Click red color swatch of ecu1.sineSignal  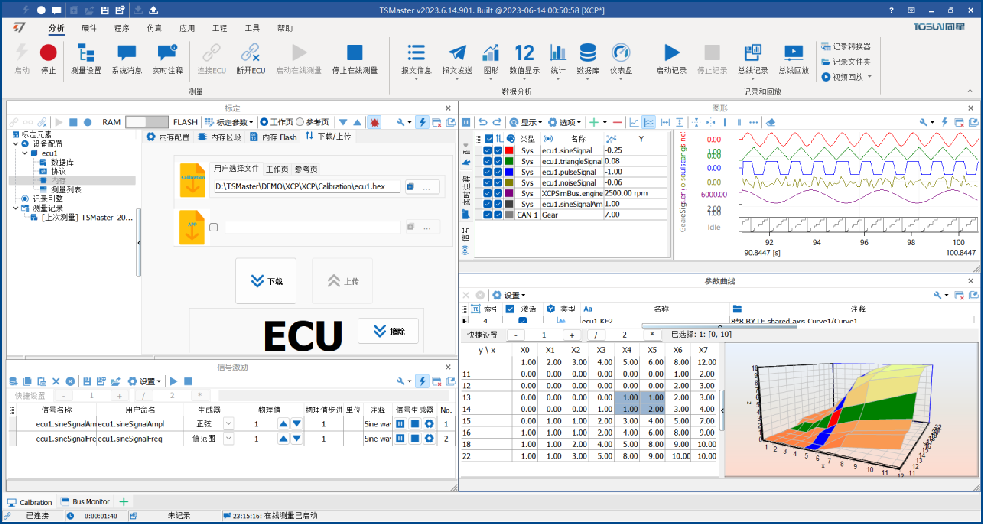click(508, 151)
